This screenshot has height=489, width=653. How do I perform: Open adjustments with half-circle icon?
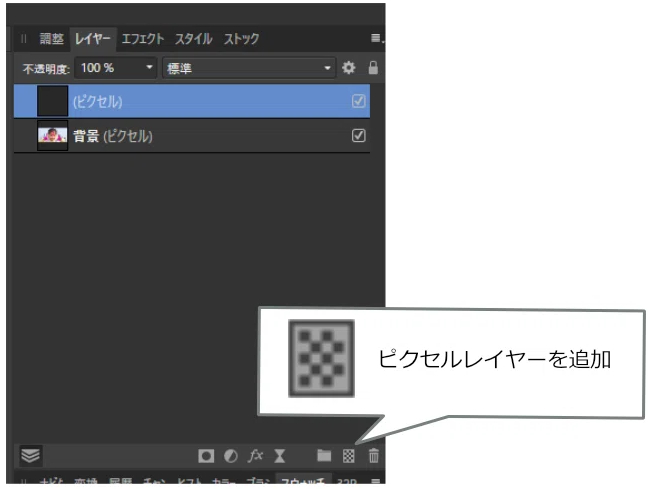point(231,456)
